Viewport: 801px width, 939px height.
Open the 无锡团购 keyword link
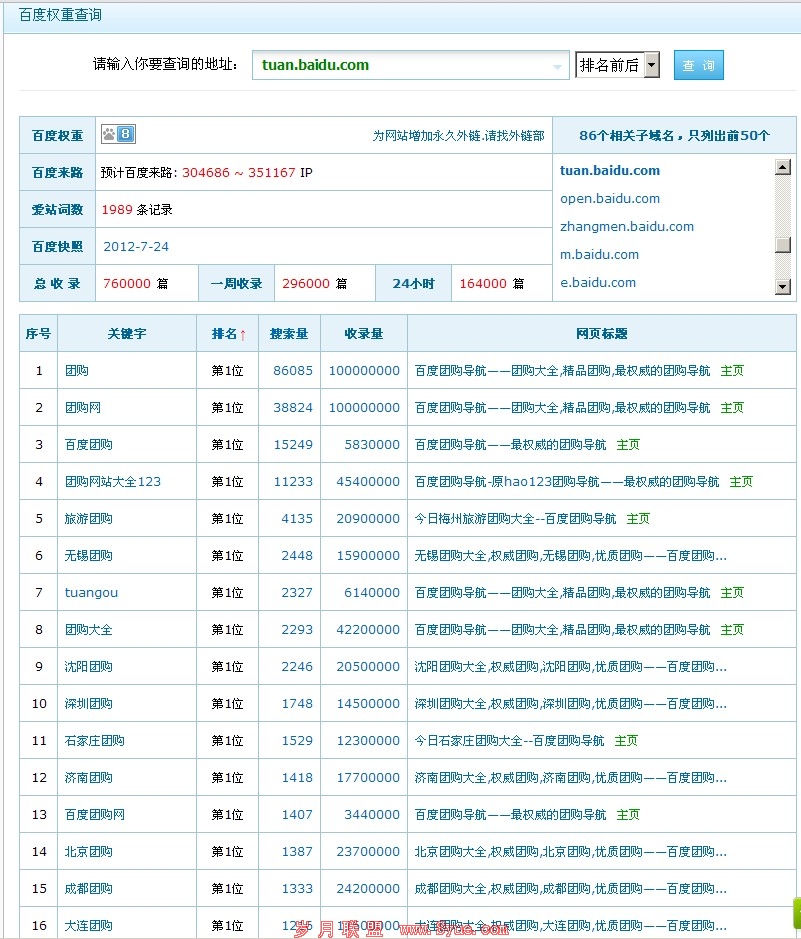[89, 556]
